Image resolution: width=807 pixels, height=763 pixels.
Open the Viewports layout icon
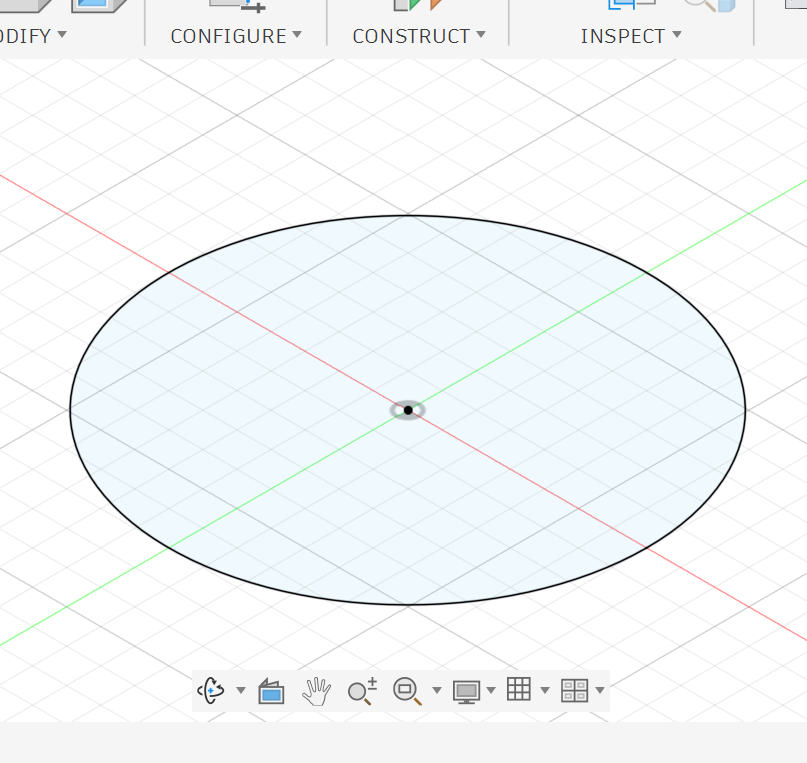pos(575,690)
